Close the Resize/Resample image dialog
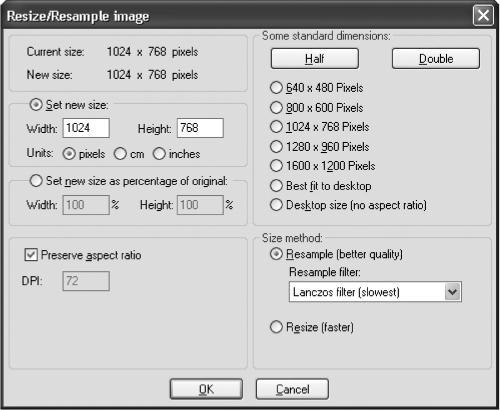The image size is (500, 410). 483,15
